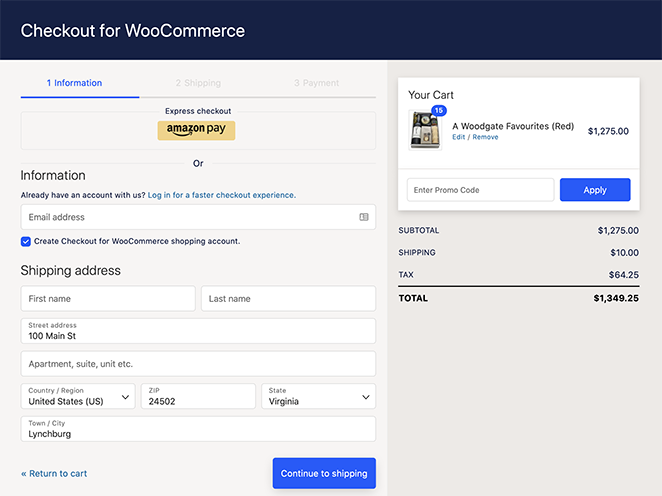The image size is (662, 496).
Task: Click the quantity badge on cart item
Action: click(x=438, y=110)
